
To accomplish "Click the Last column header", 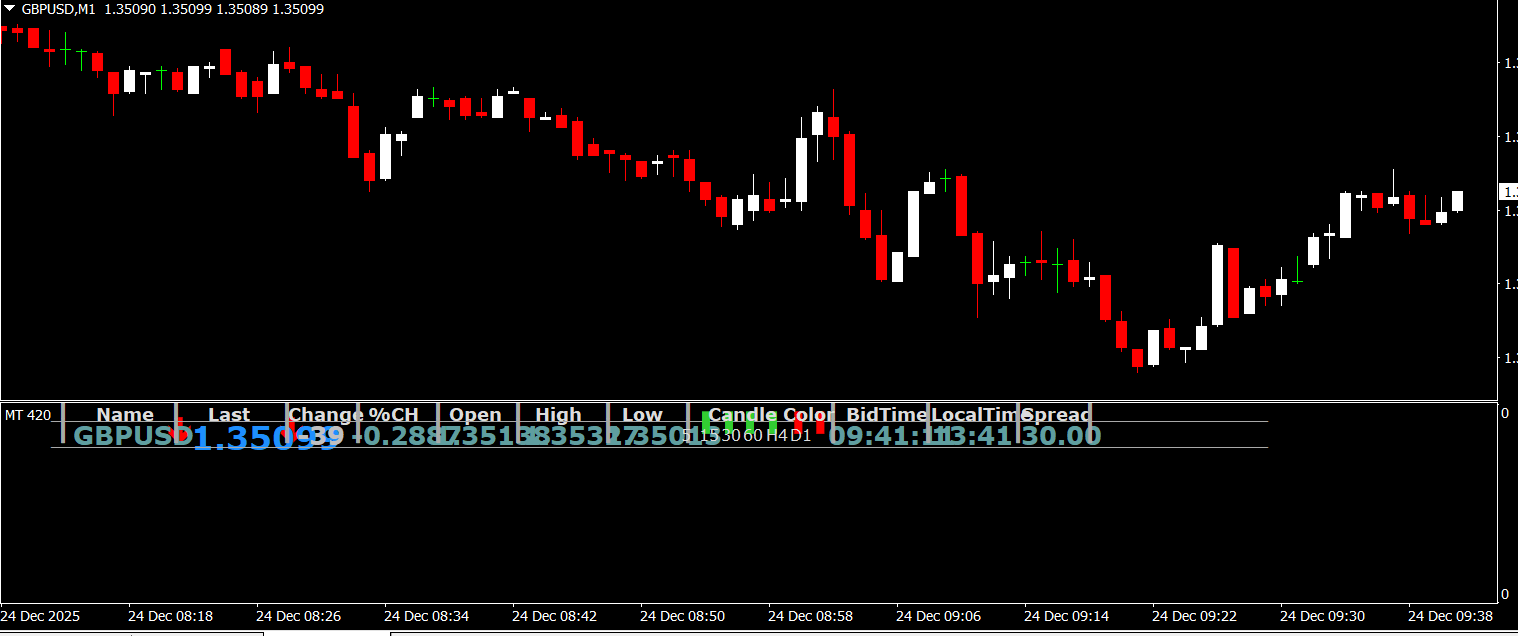I will [229, 415].
